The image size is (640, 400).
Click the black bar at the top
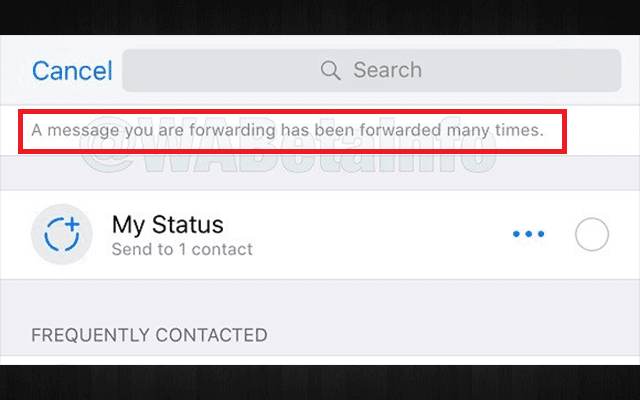pos(320,17)
